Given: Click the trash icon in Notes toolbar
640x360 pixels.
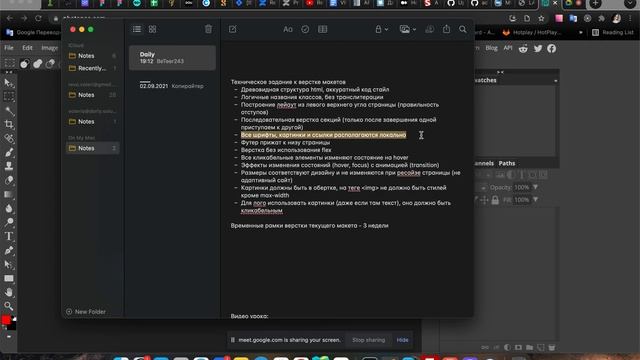Looking at the screenshot, I should 208,29.
